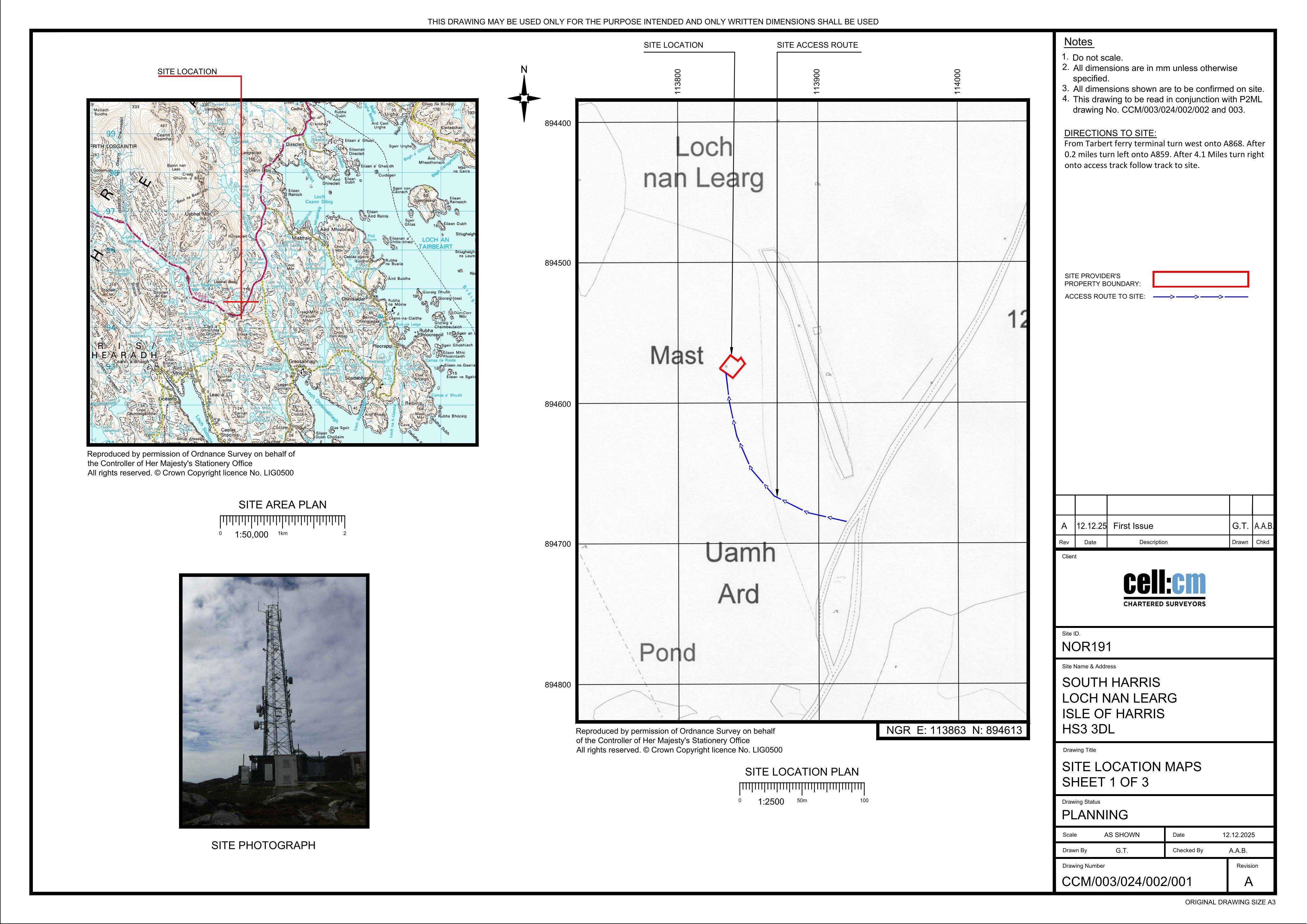Select the northing grid label "894600"

pyautogui.click(x=558, y=404)
